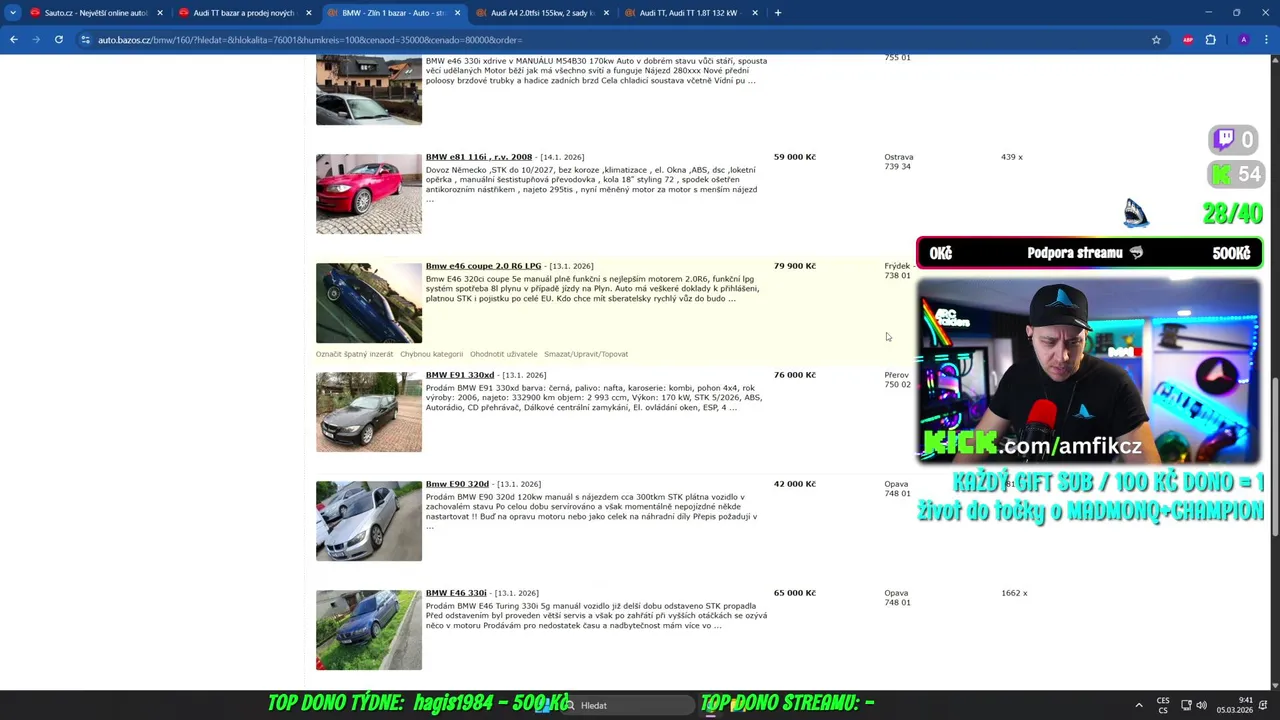Click Ohodnotit uživatele link

point(503,354)
